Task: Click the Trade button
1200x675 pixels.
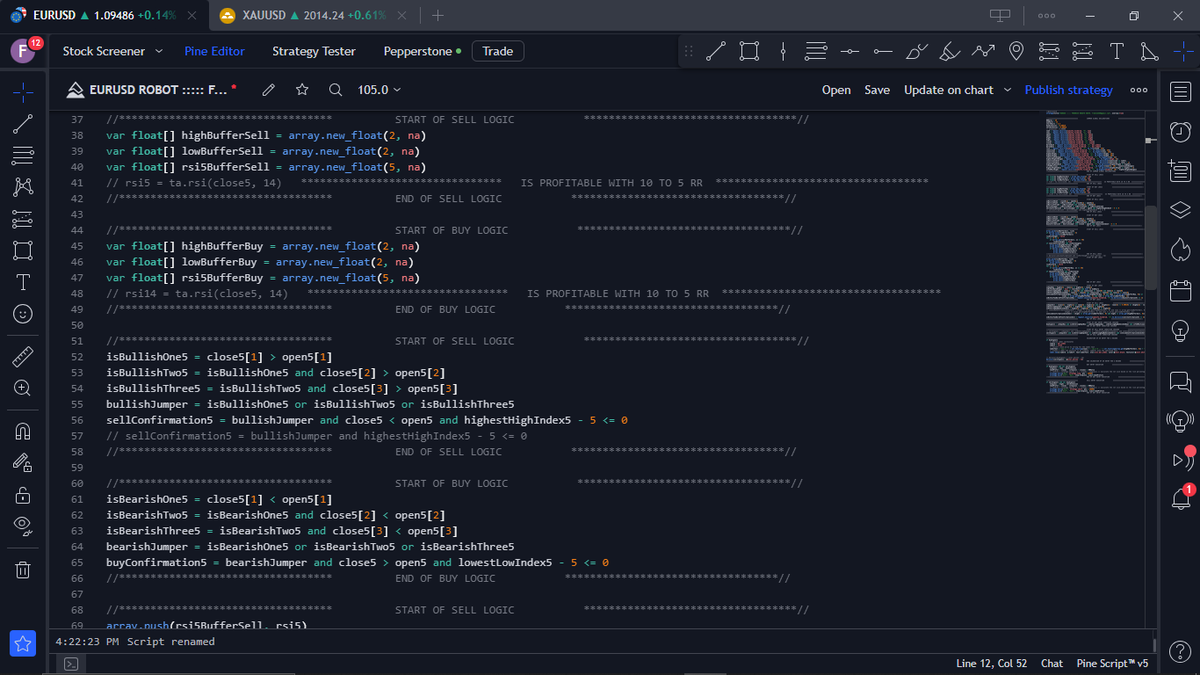Action: (498, 51)
